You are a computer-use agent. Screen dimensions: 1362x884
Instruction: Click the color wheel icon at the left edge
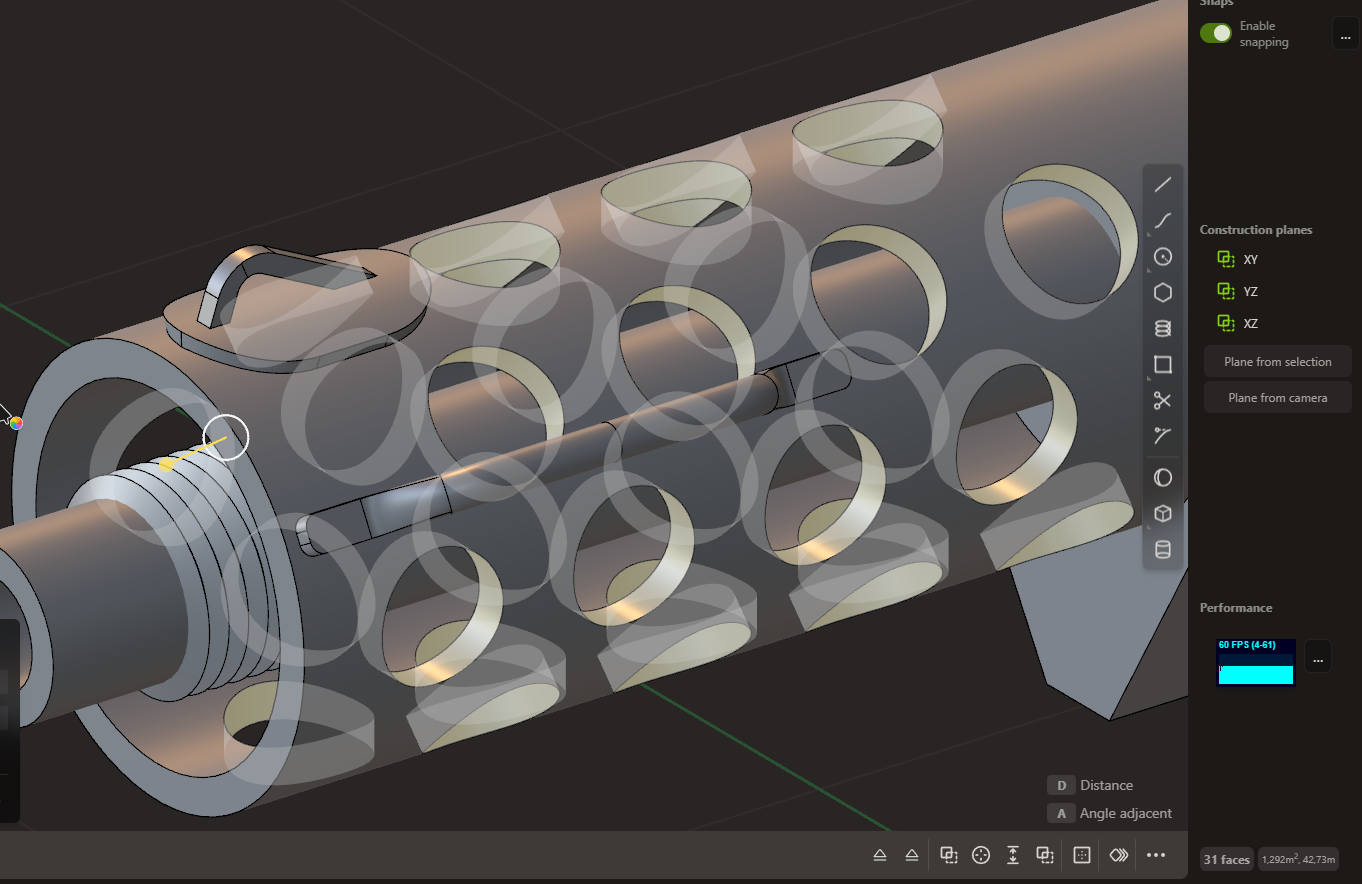pos(16,423)
